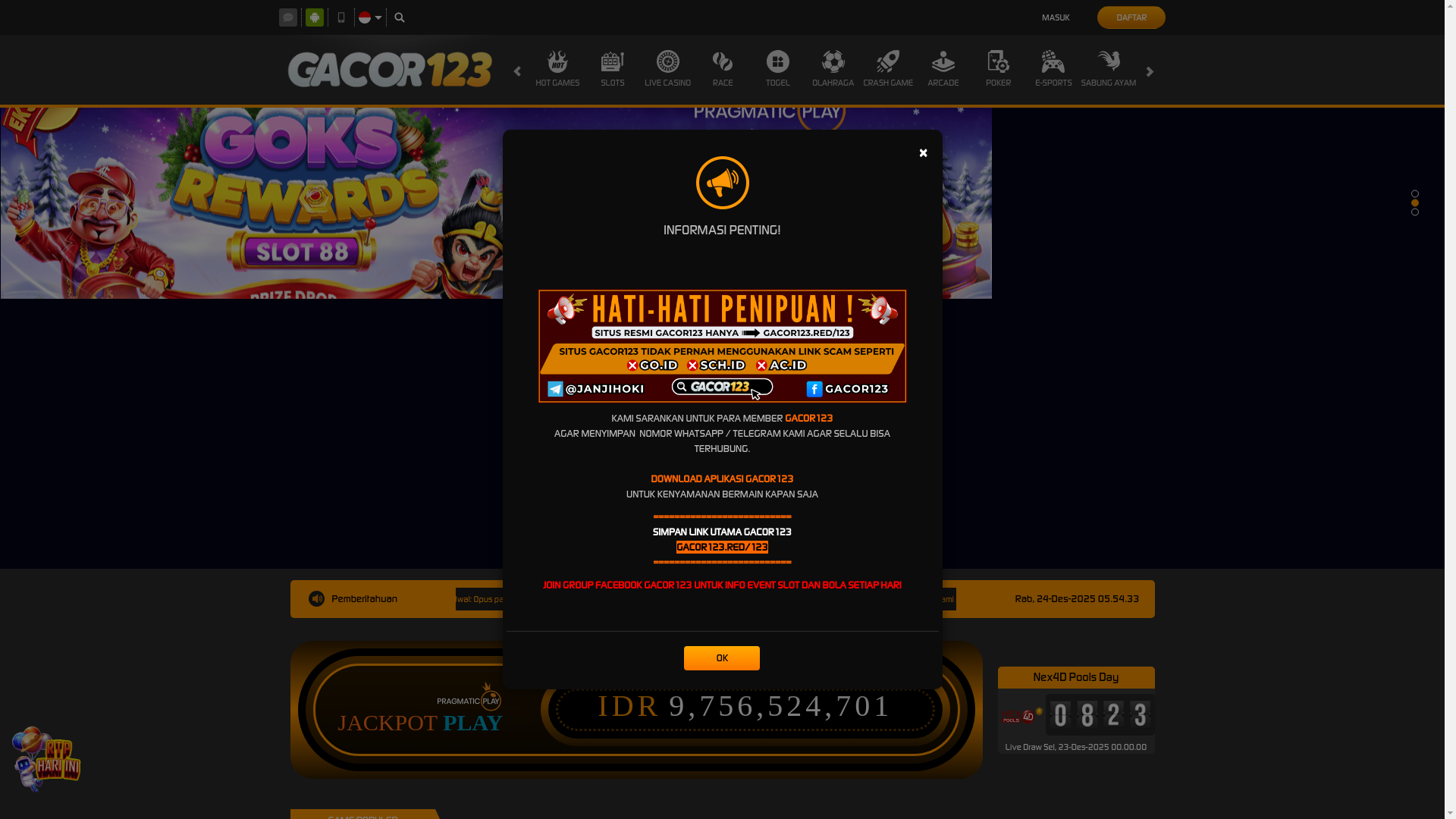Click the Nex4D pools logo
Image resolution: width=1456 pixels, height=819 pixels.
(x=1021, y=716)
